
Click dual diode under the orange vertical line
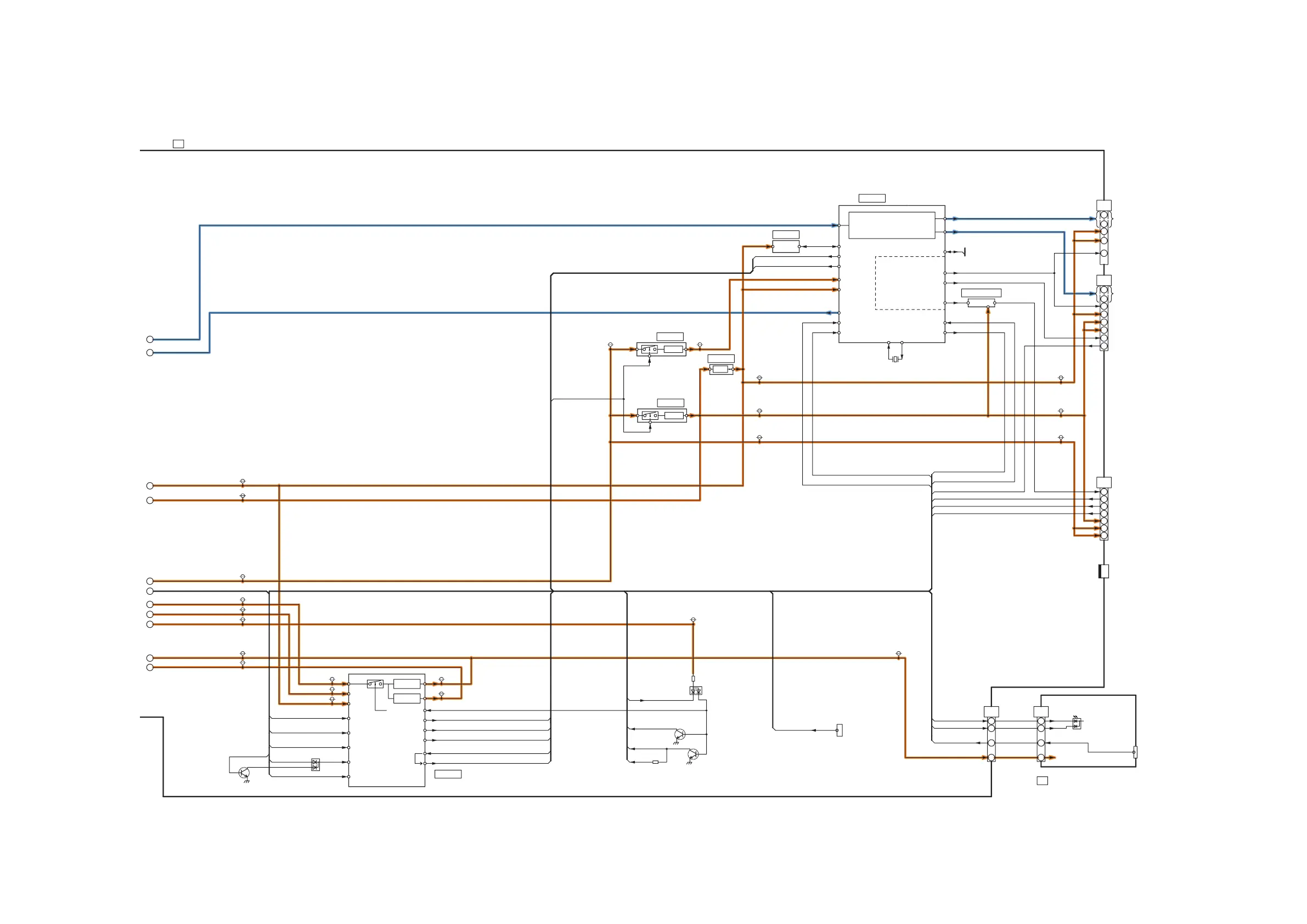(696, 691)
